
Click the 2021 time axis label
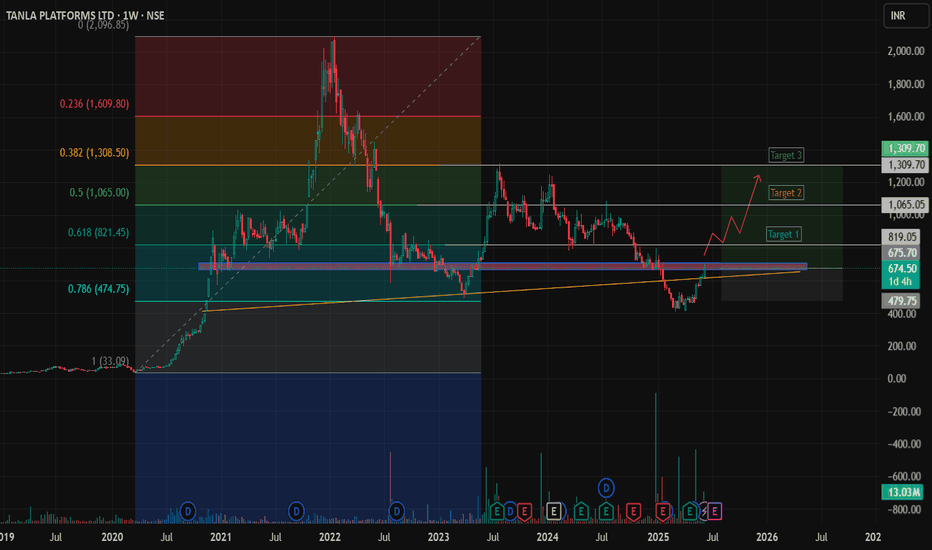pyautogui.click(x=221, y=537)
